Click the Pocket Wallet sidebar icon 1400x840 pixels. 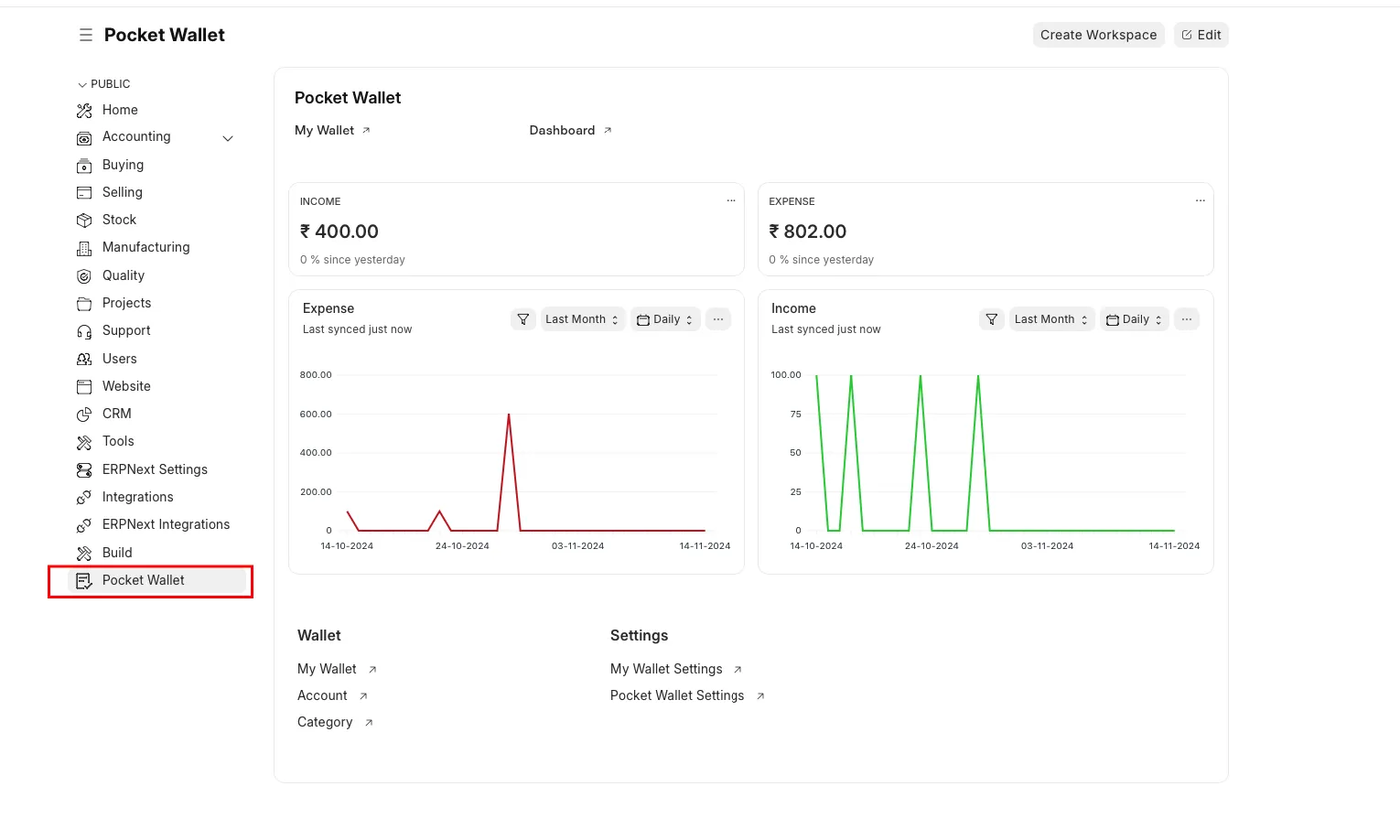pos(84,581)
